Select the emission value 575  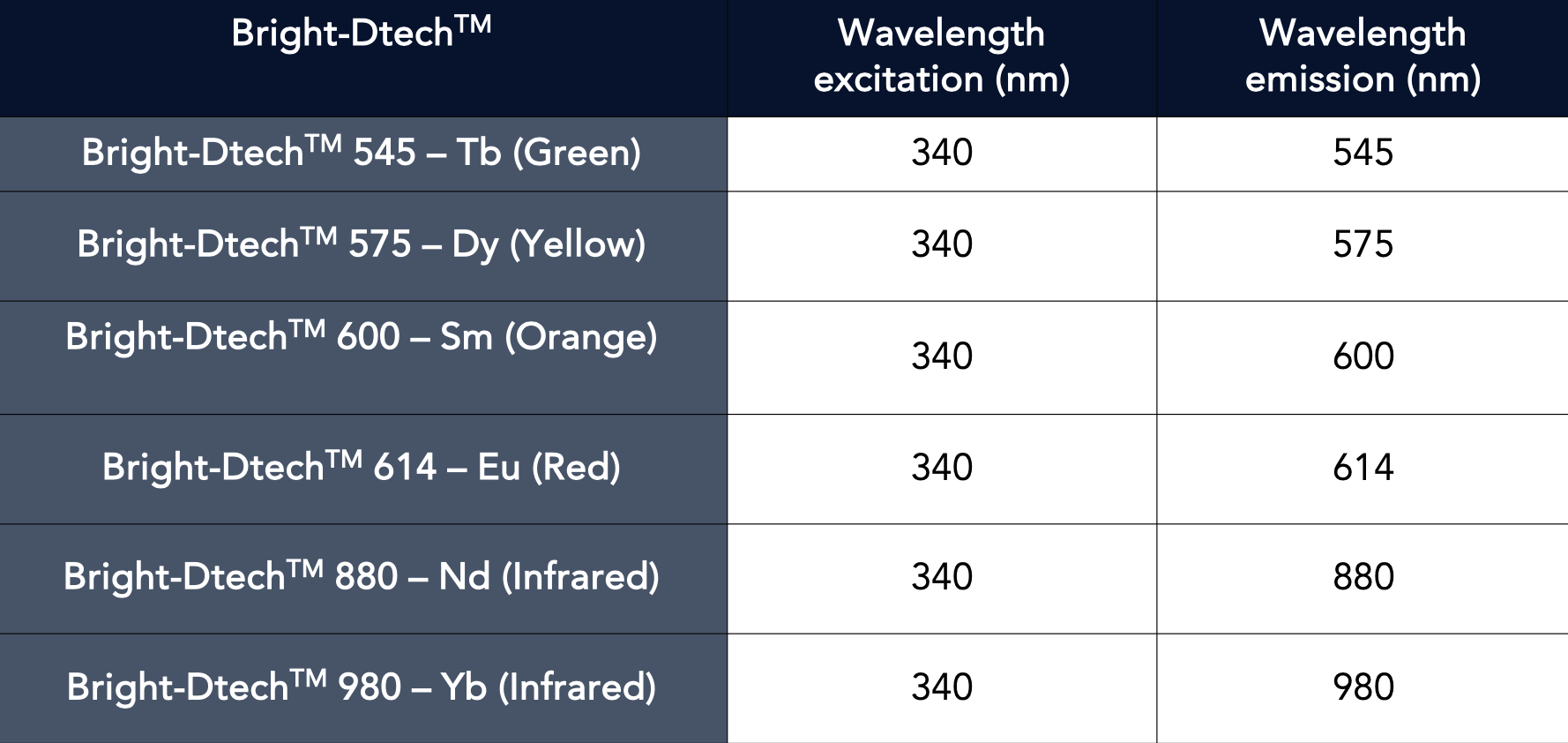tap(1363, 244)
